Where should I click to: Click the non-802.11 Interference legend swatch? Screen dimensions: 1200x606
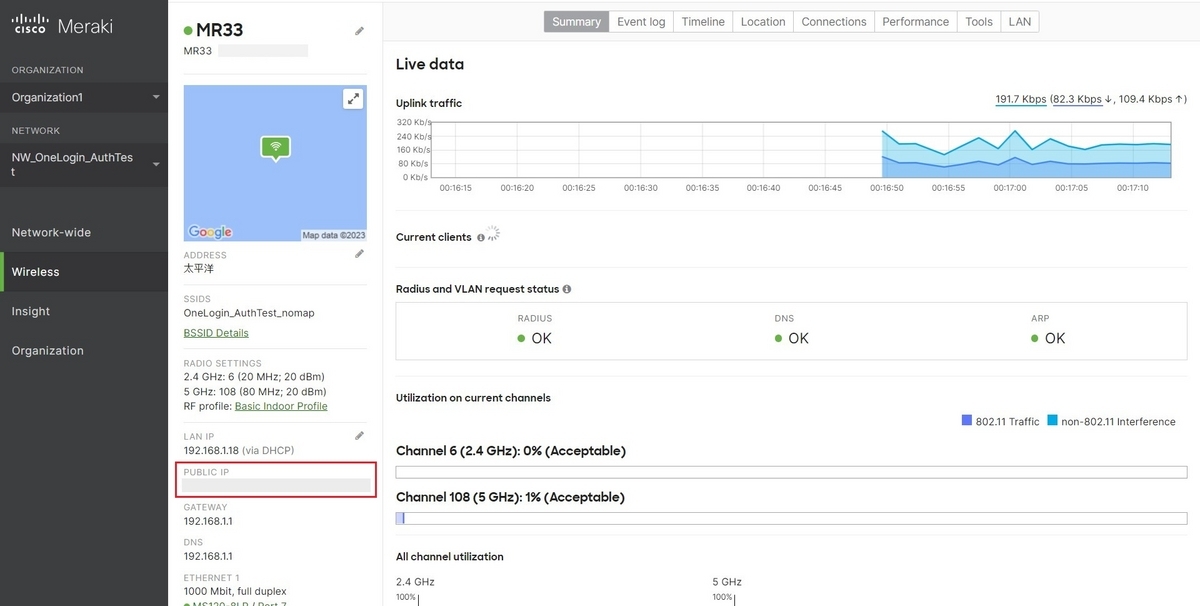pos(1053,421)
